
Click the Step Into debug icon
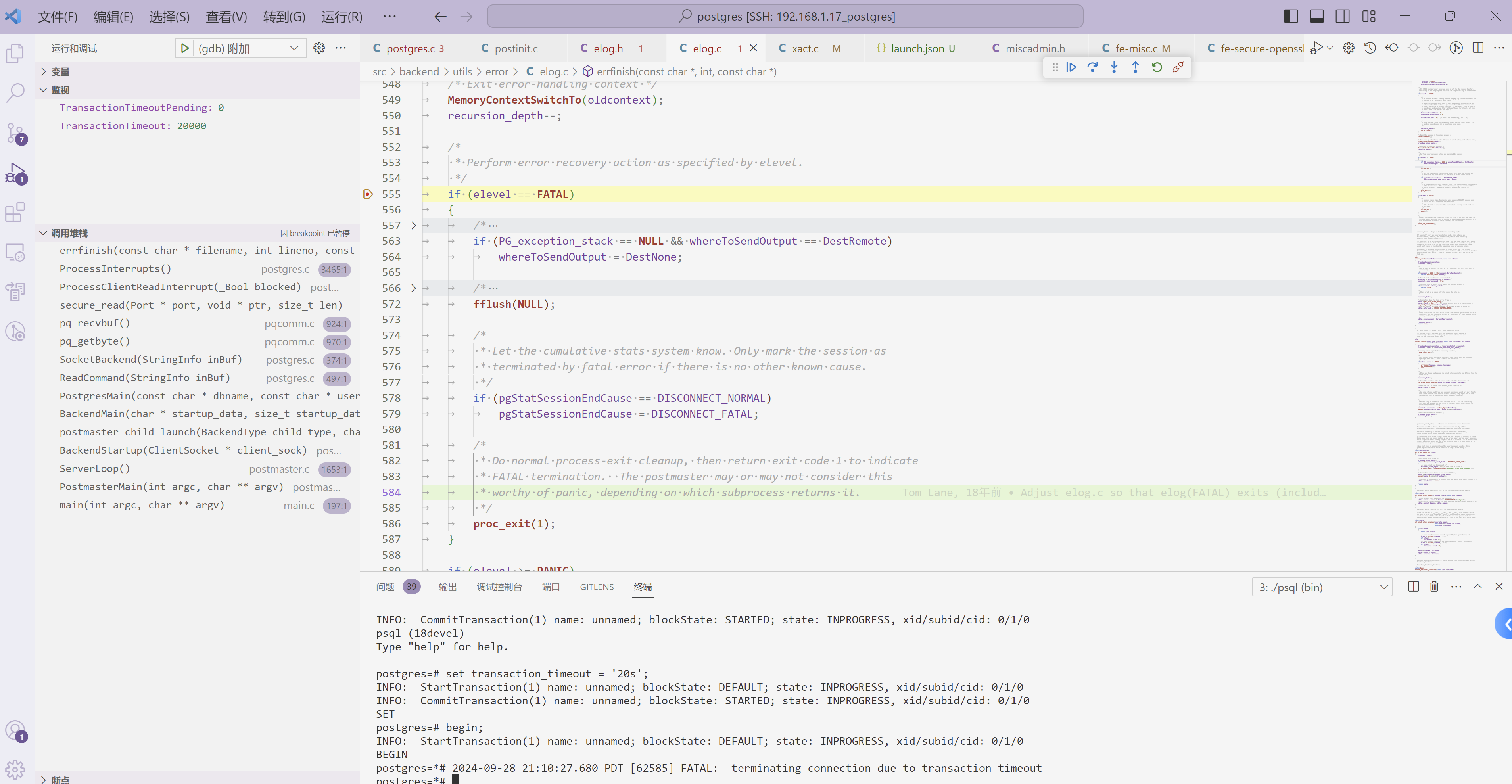point(1113,67)
